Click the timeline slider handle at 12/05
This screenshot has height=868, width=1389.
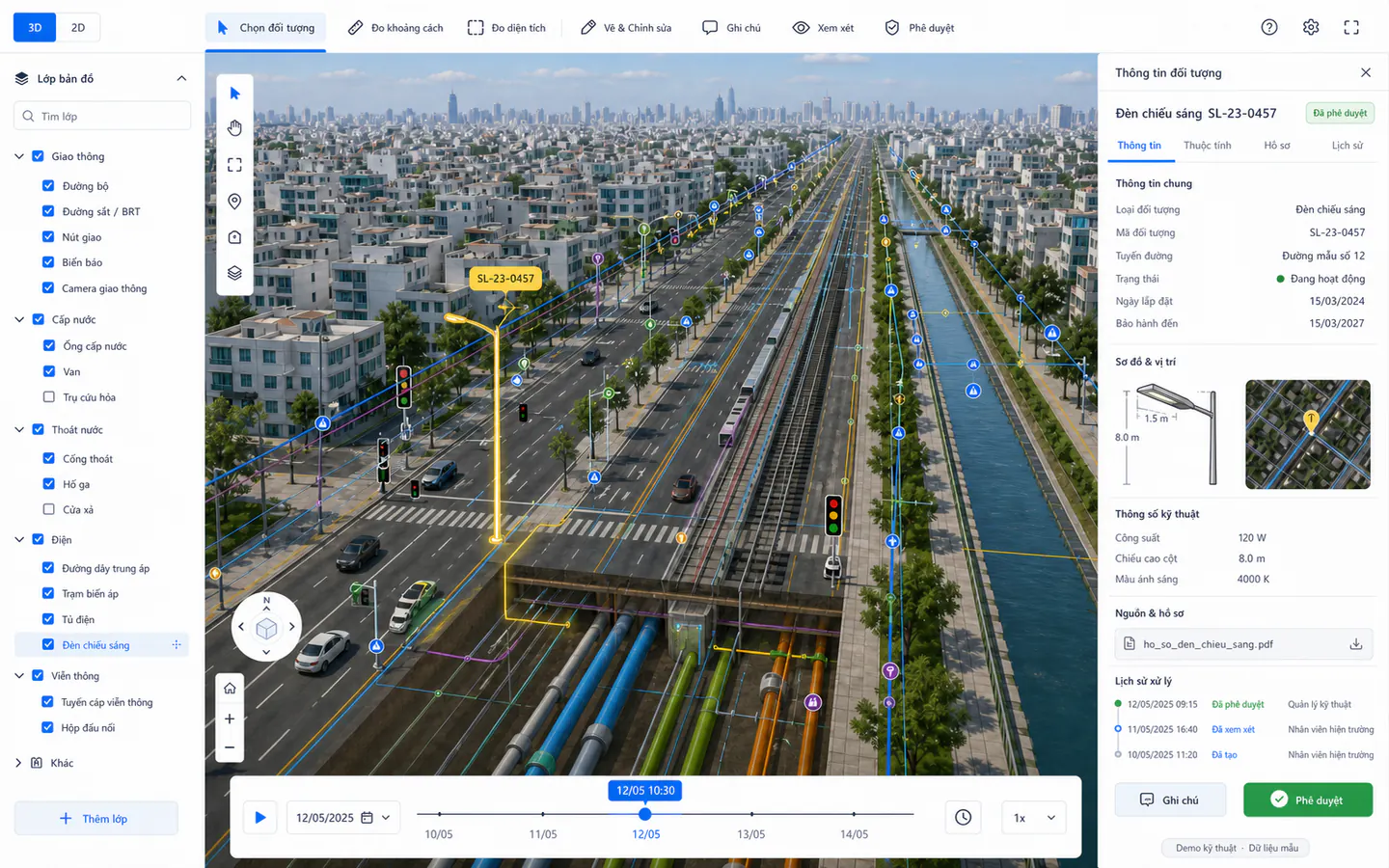pyautogui.click(x=645, y=814)
